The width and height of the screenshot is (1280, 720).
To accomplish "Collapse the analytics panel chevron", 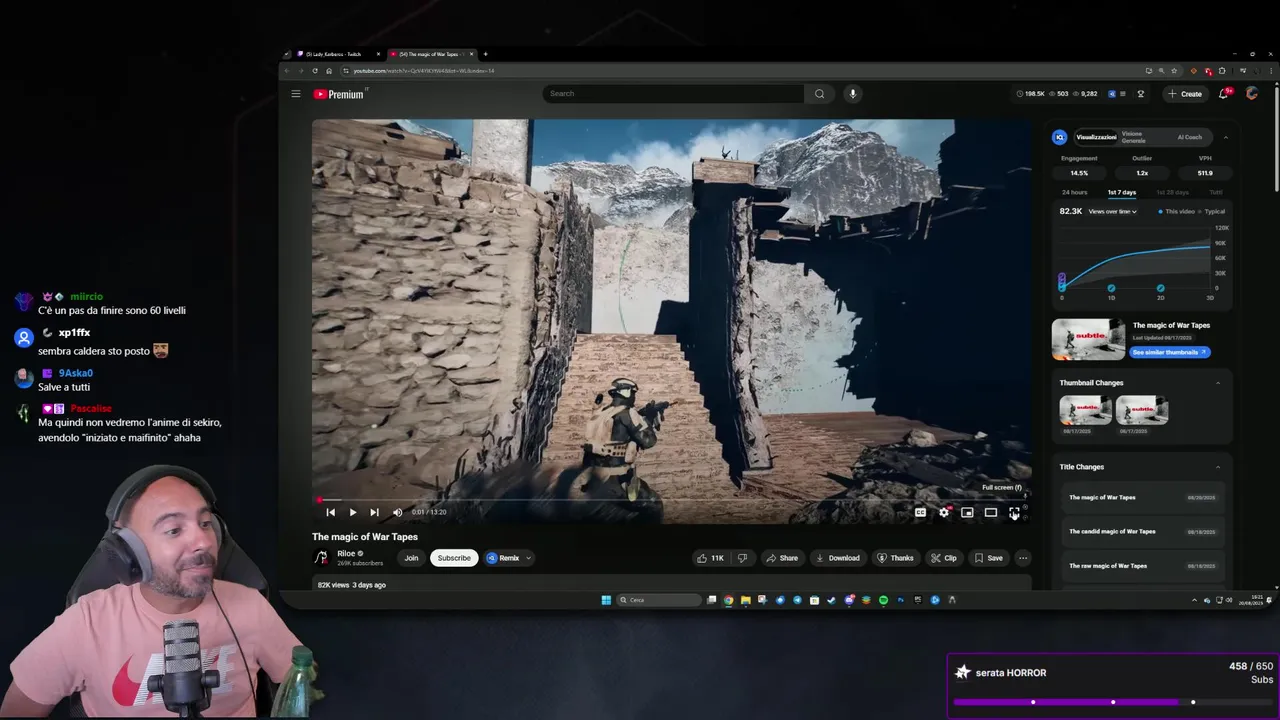I will pyautogui.click(x=1225, y=138).
